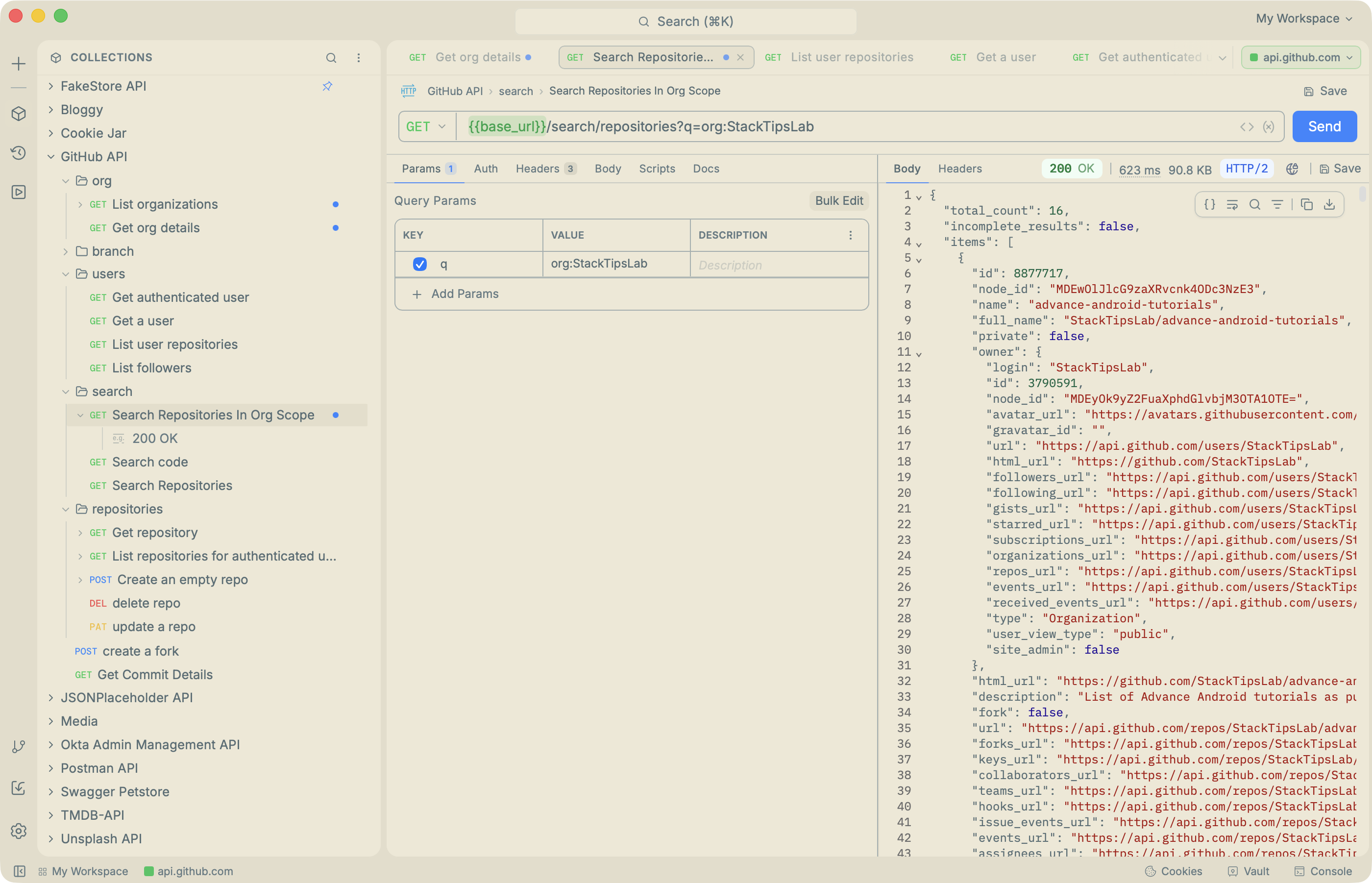1372x883 pixels.
Task: Click the word wrap icon in response toolbar
Action: (x=1232, y=204)
